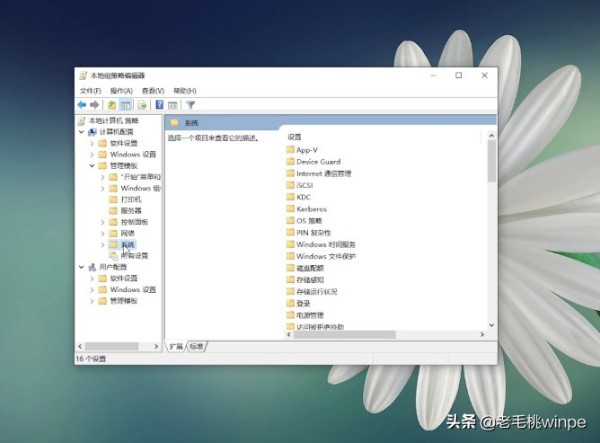The height and width of the screenshot is (443, 600).
Task: Collapse the 计算机配置 tree node
Action: pyautogui.click(x=82, y=132)
